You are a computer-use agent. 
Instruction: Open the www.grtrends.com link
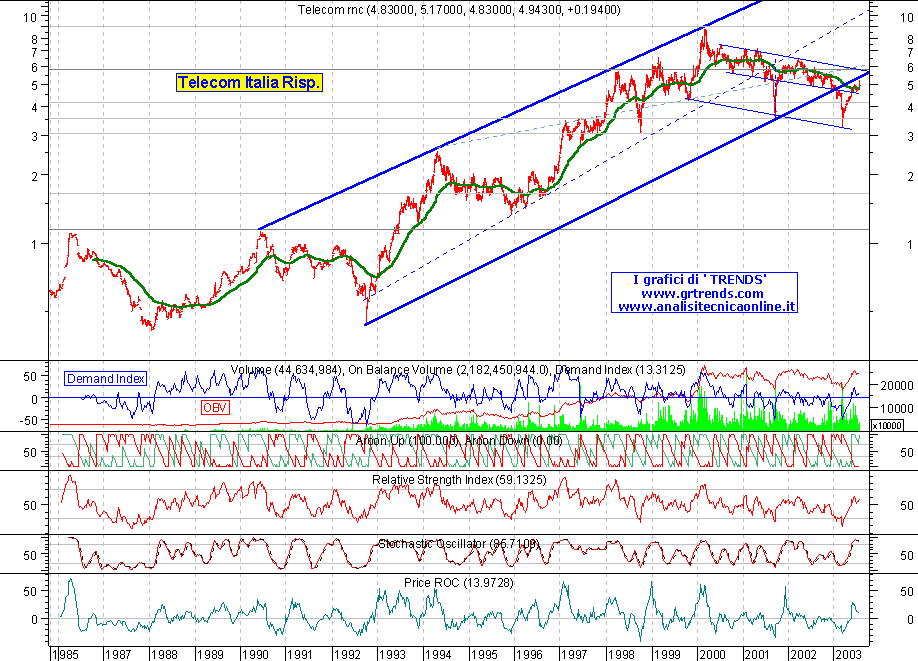tap(703, 293)
